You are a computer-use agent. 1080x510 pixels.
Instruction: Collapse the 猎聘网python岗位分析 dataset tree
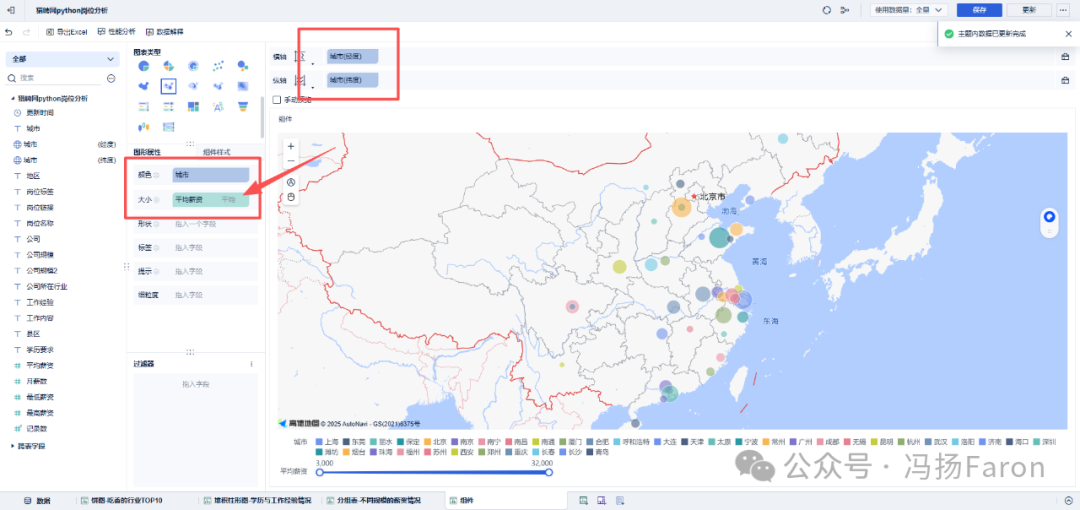pos(12,99)
